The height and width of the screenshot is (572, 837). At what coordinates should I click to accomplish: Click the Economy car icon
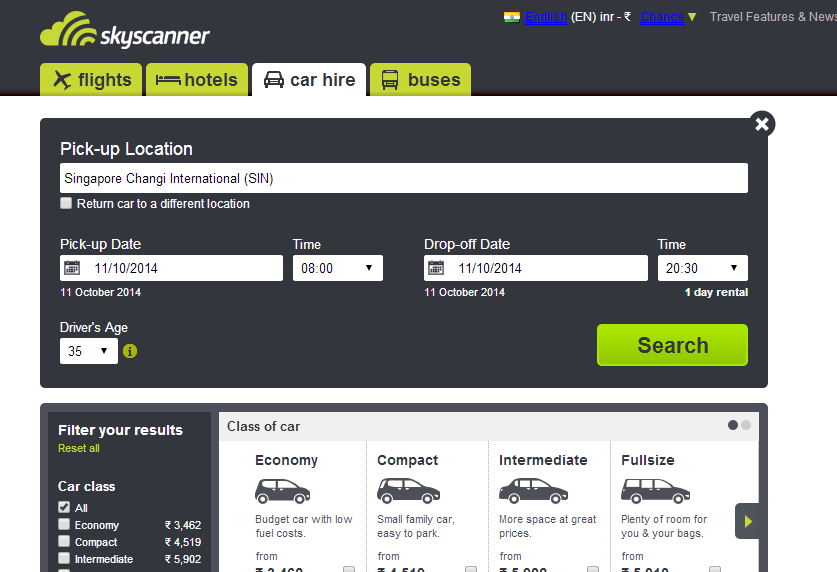coord(282,491)
